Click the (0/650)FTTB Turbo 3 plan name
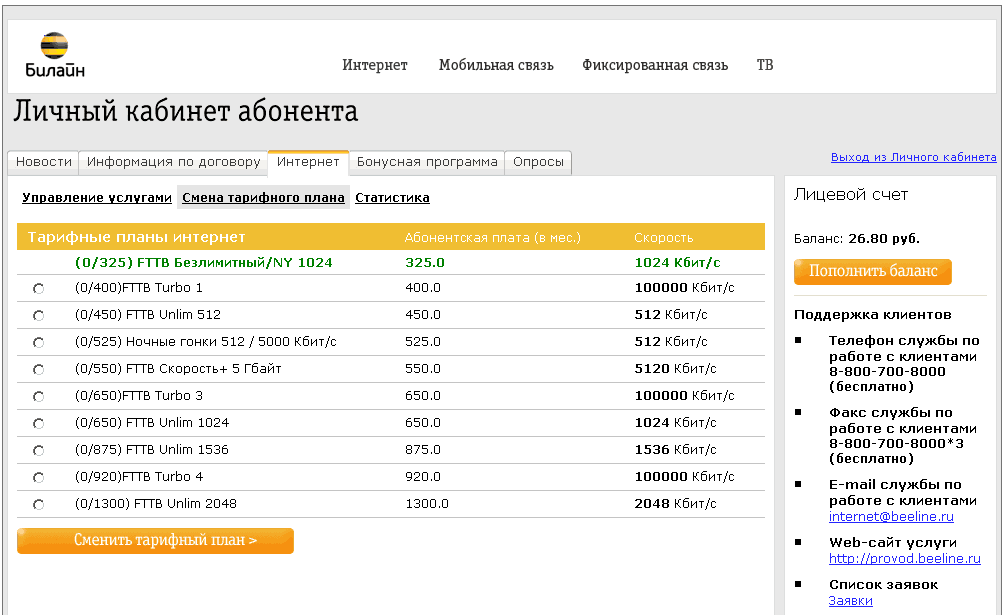1004x615 pixels. [139, 395]
